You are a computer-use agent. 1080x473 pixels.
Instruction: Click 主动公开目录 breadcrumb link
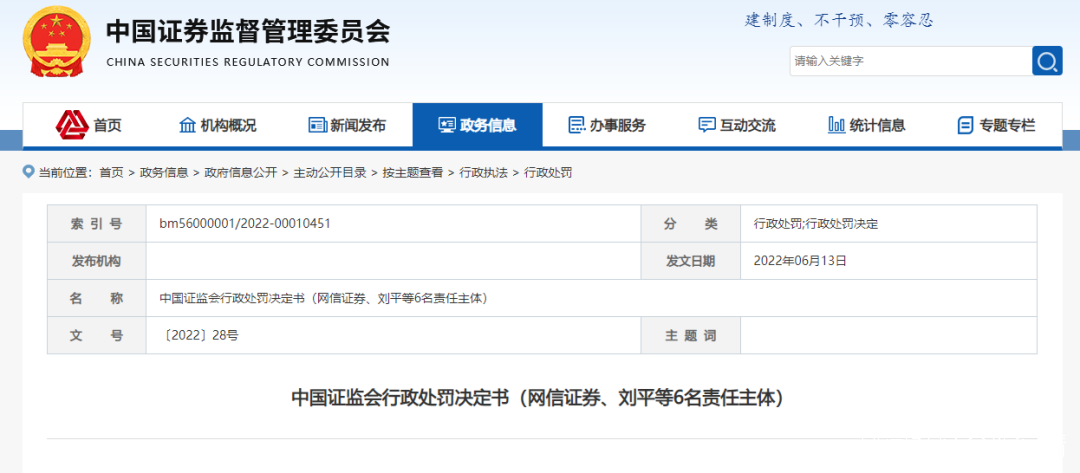click(330, 173)
